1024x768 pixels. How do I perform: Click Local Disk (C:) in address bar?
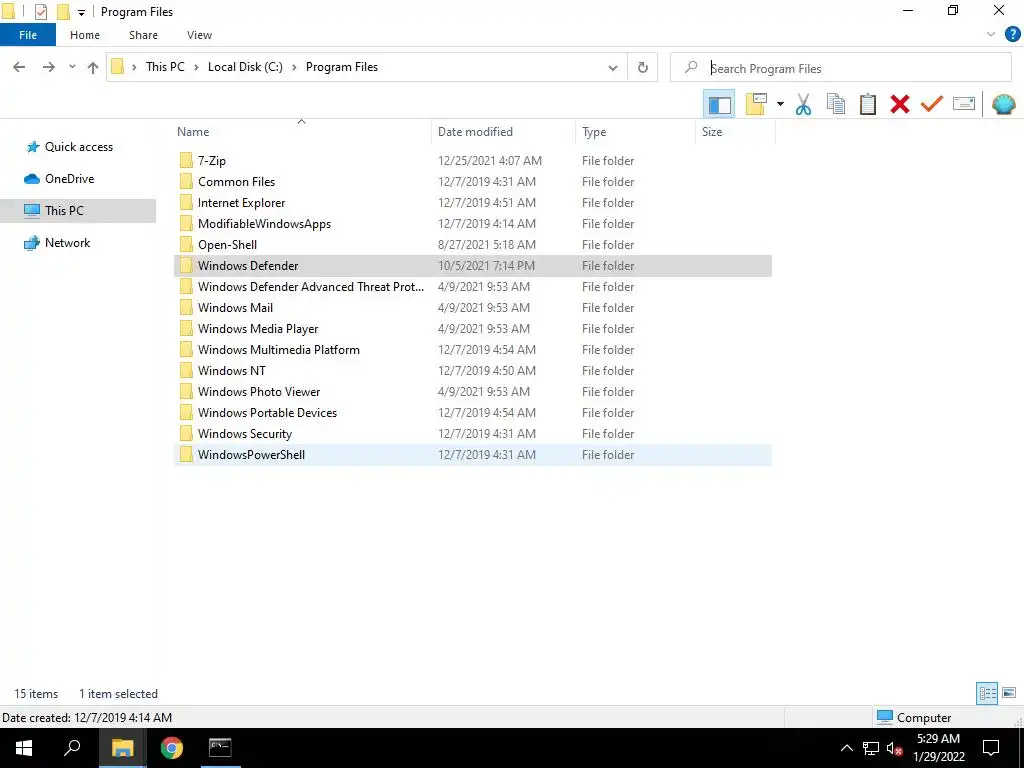(x=245, y=67)
